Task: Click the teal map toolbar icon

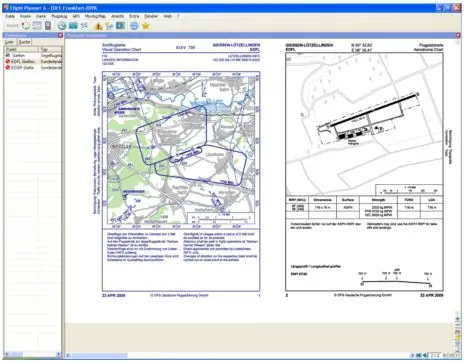Action: [73, 26]
